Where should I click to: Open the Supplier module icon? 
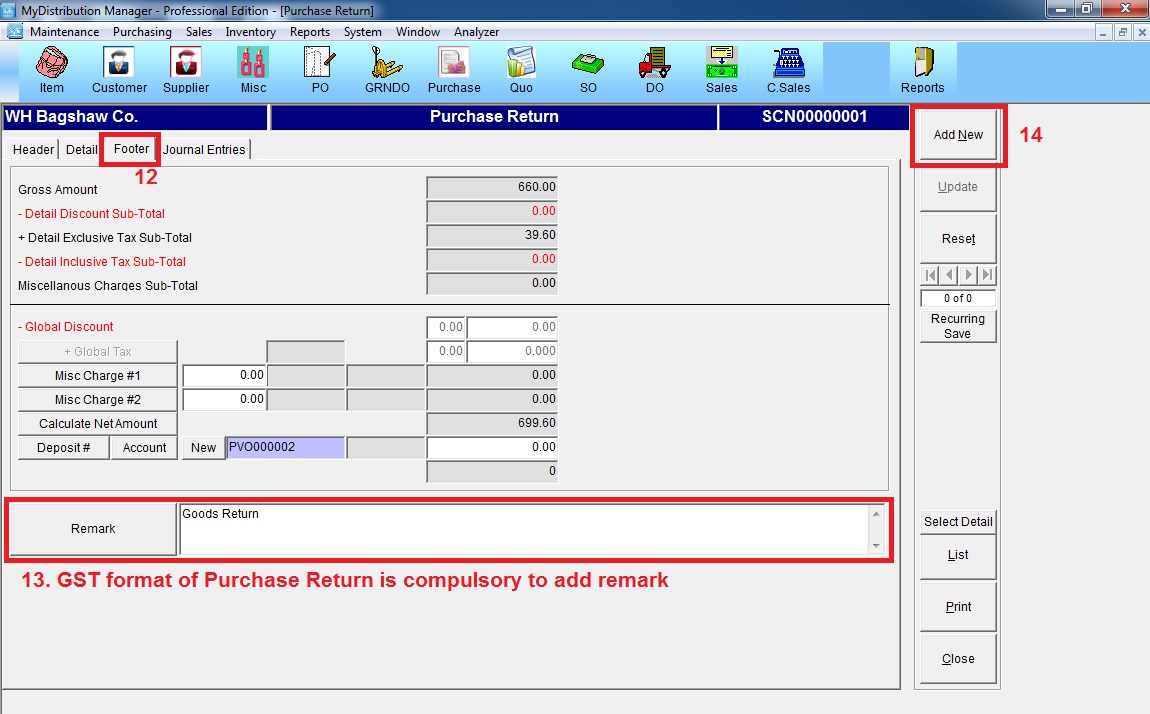tap(186, 70)
